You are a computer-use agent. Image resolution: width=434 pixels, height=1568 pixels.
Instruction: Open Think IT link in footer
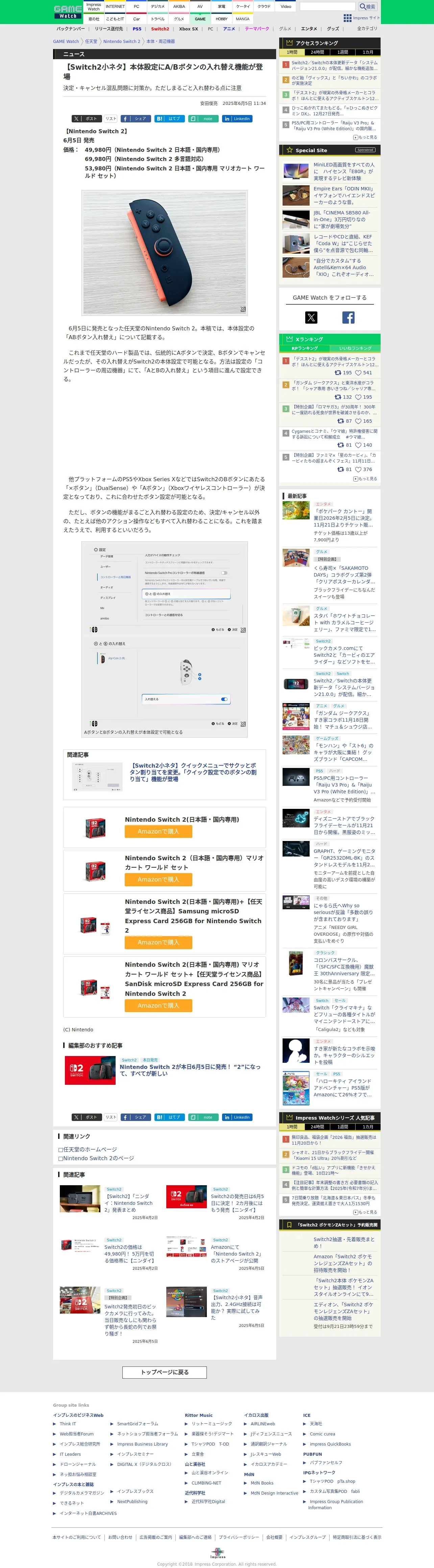click(x=68, y=1424)
